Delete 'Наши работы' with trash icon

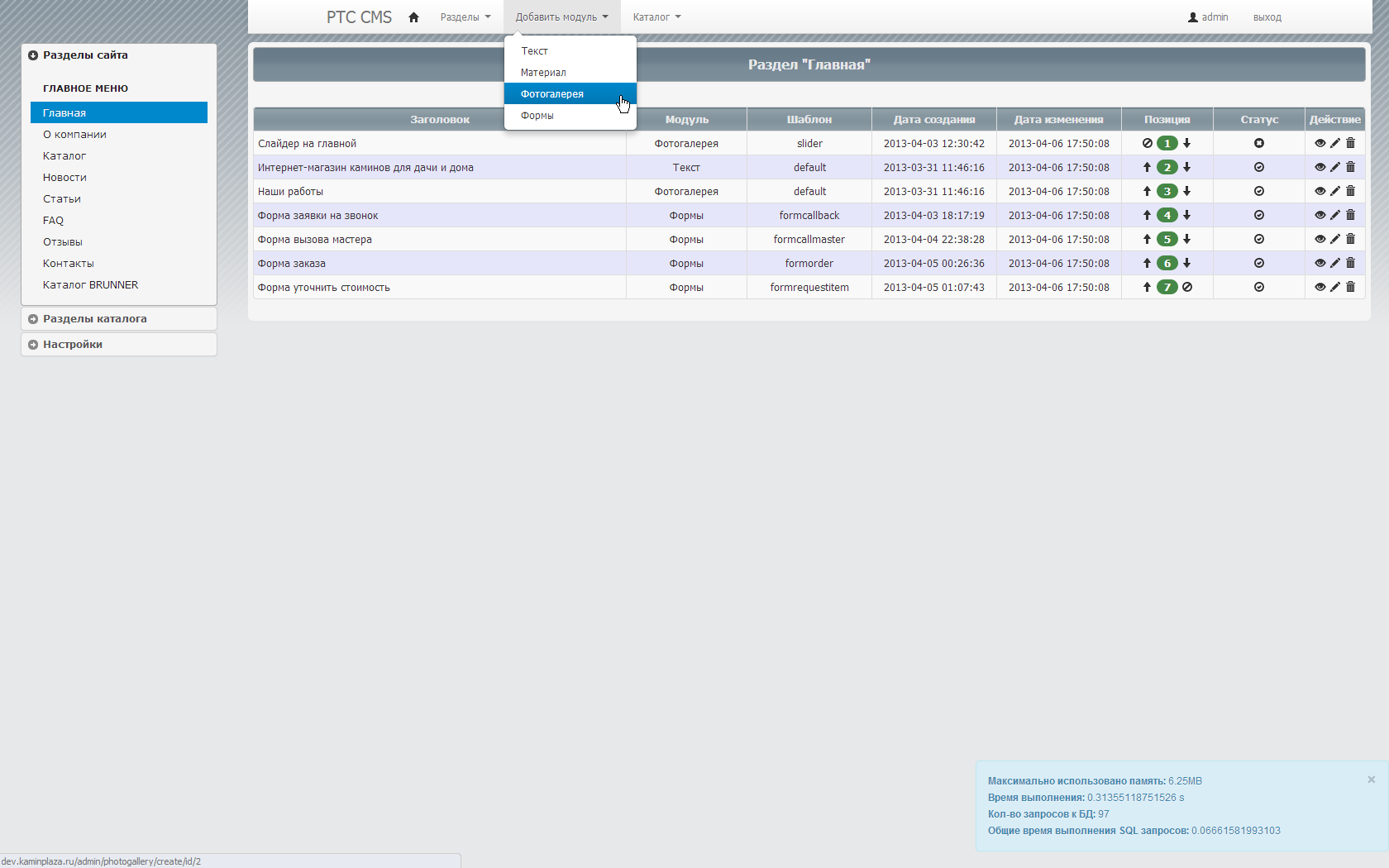coord(1350,191)
